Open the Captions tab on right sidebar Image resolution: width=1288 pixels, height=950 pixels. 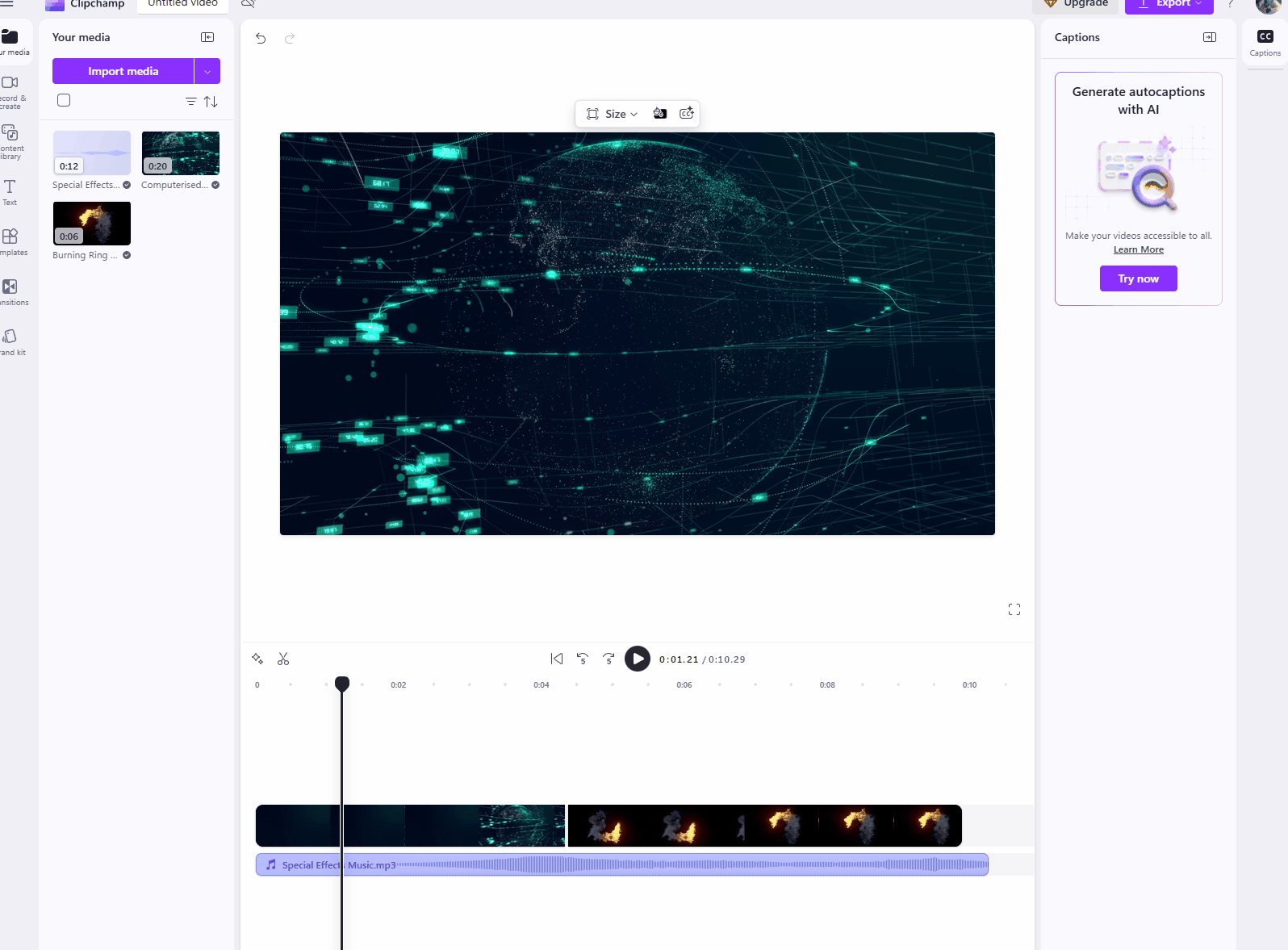point(1265,43)
